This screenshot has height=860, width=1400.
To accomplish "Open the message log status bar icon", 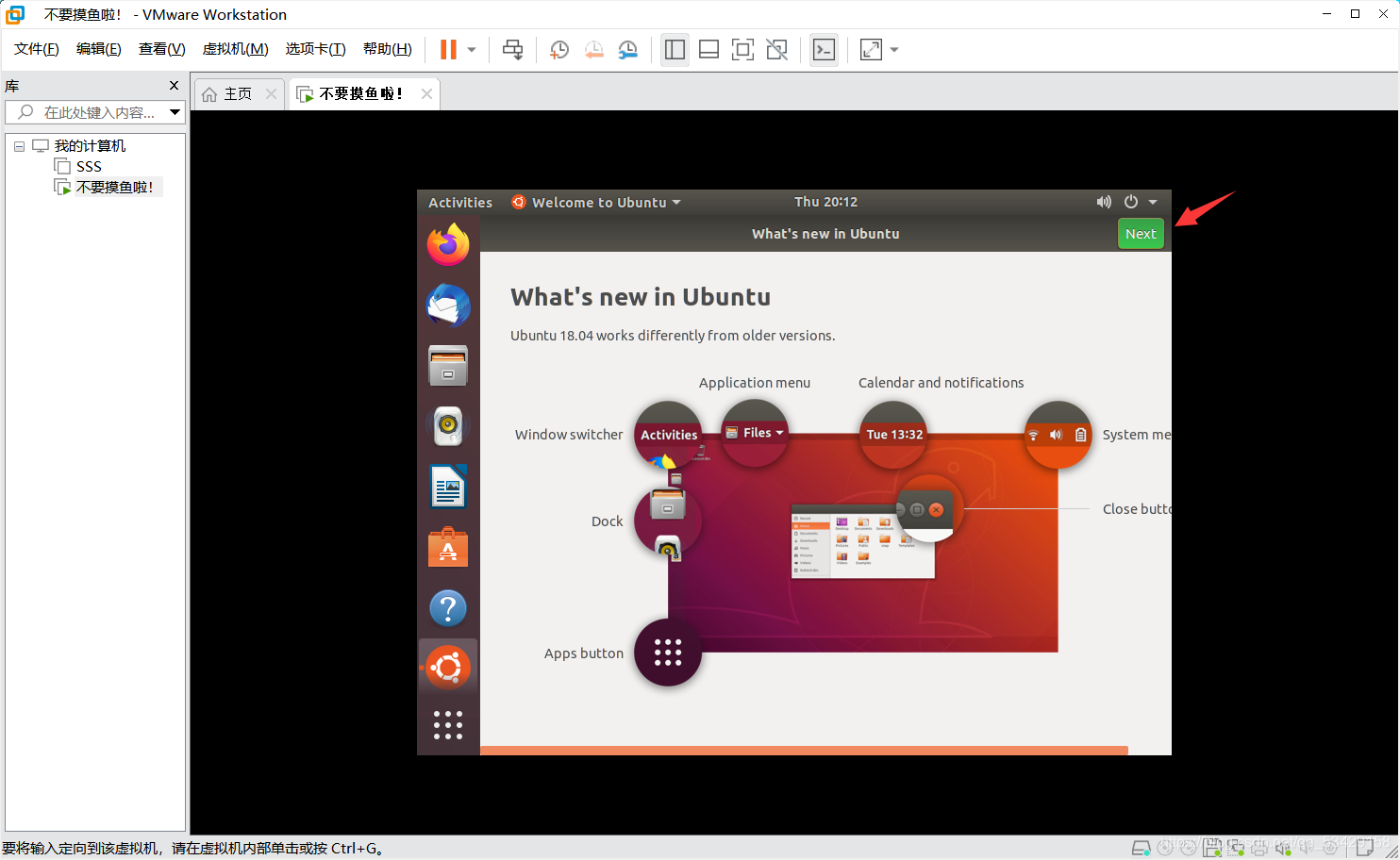I will (1364, 847).
